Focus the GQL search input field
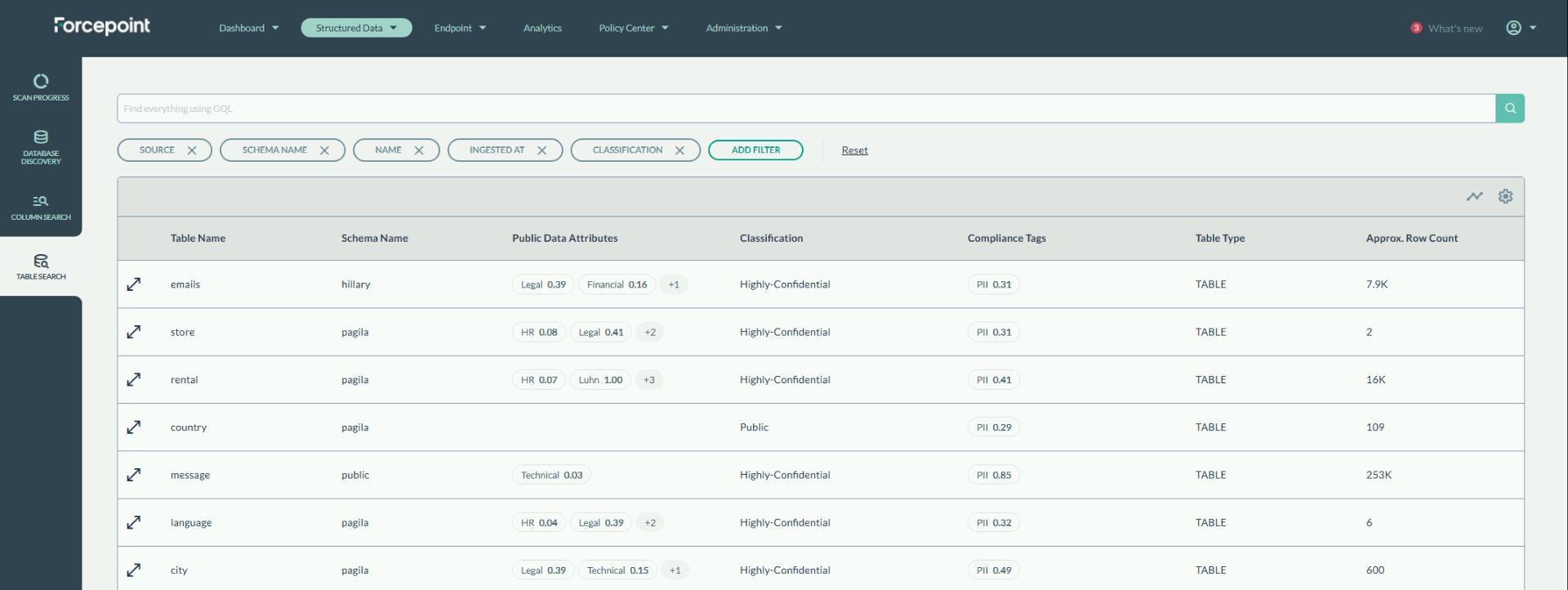Image resolution: width=1568 pixels, height=590 pixels. (x=804, y=109)
